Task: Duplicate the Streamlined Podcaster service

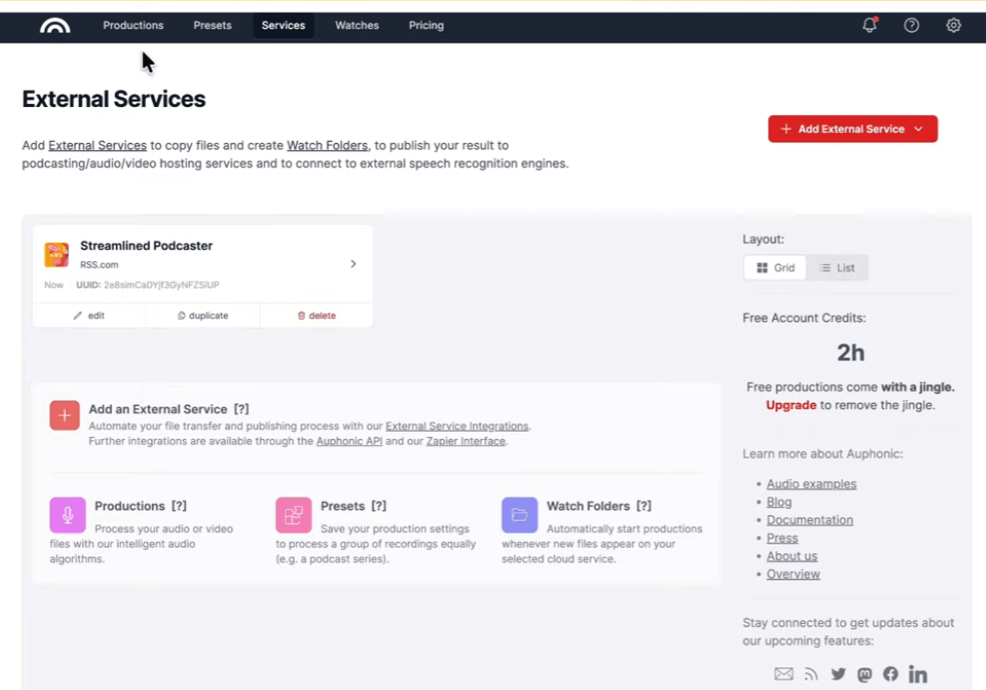Action: coord(203,316)
